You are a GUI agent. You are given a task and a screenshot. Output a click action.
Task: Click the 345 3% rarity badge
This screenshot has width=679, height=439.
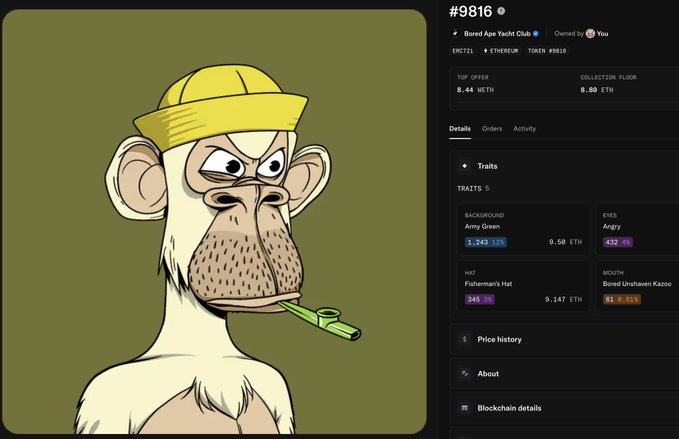coord(479,299)
